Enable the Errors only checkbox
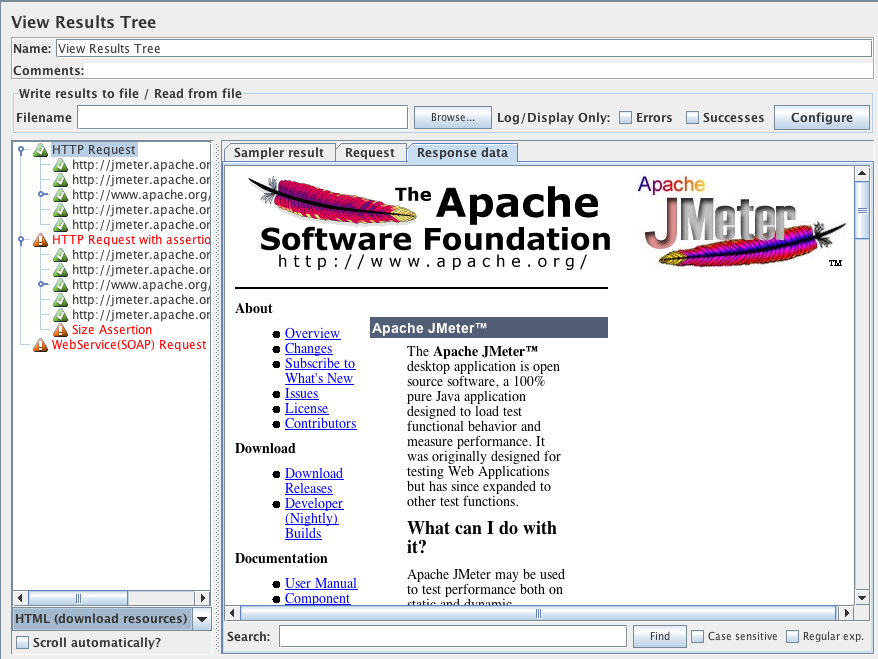This screenshot has width=878, height=659. tap(625, 118)
